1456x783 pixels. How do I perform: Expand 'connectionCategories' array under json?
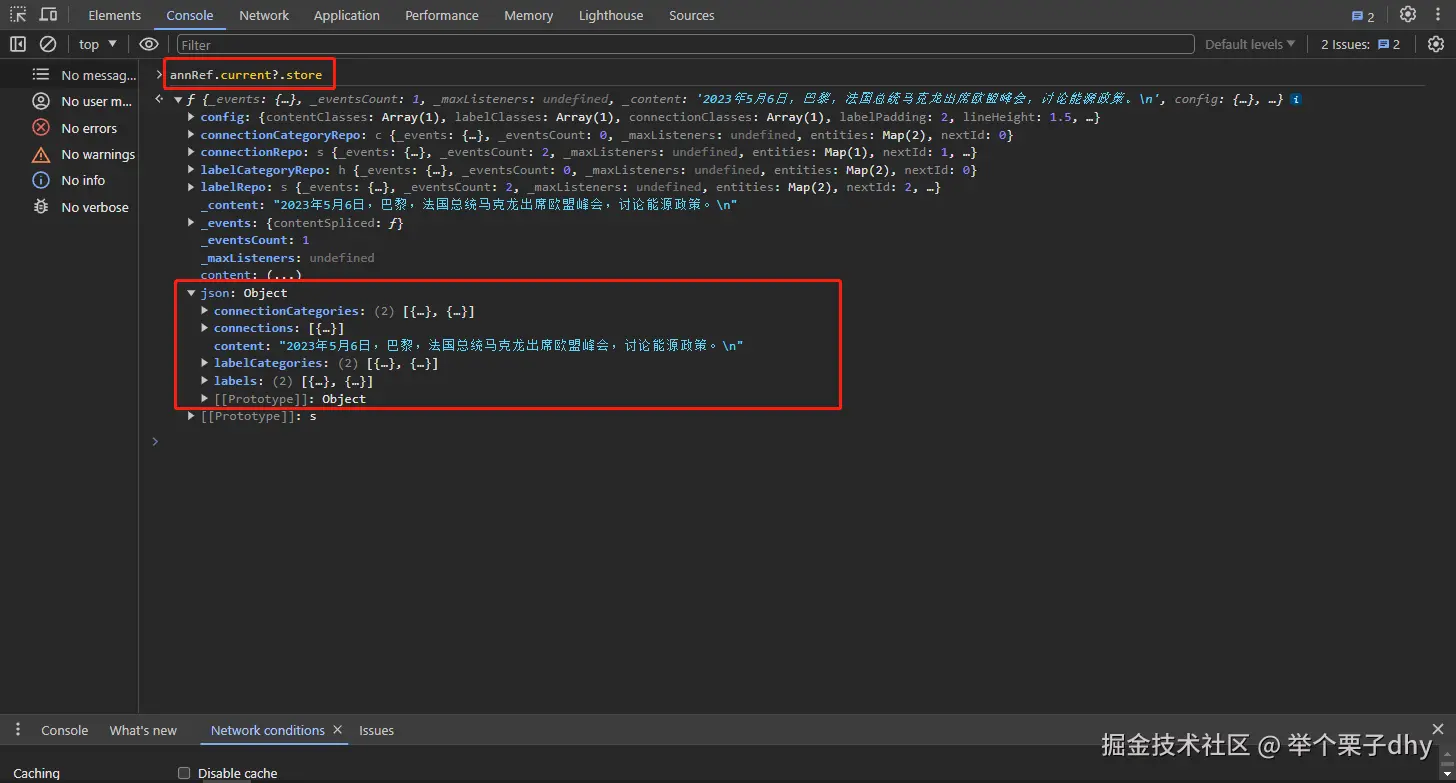click(x=205, y=311)
